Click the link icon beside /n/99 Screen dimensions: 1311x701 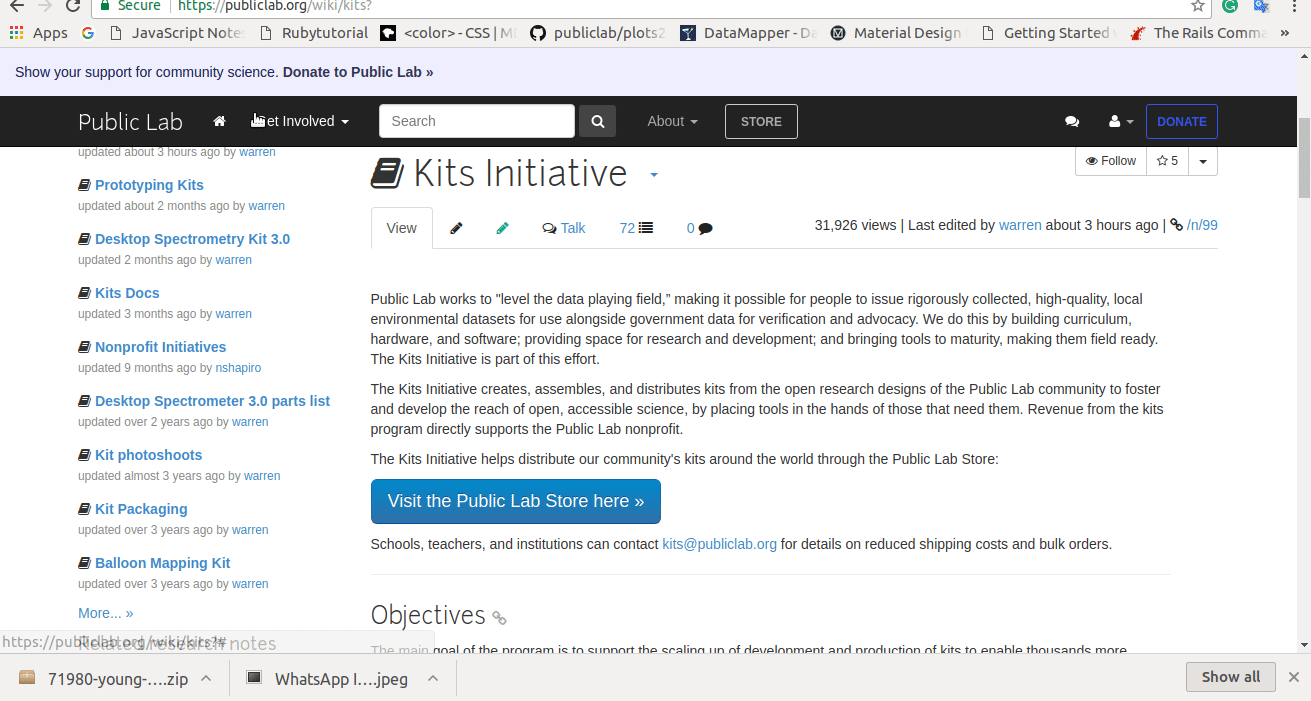click(x=1176, y=224)
